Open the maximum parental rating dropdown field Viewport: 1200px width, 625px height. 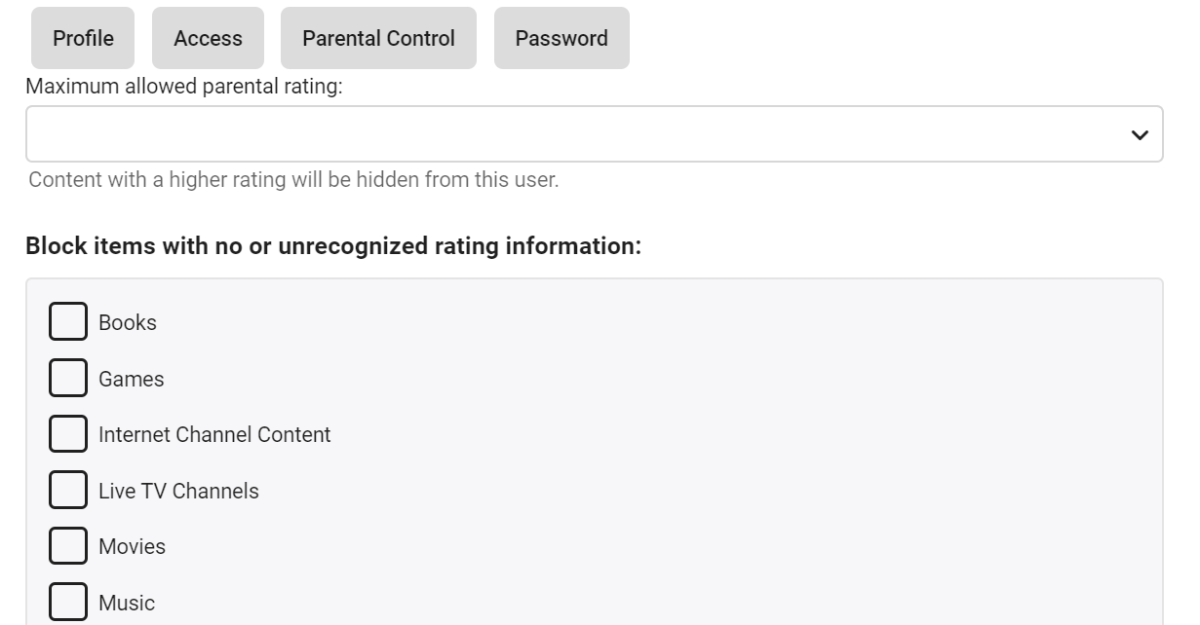pos(580,134)
